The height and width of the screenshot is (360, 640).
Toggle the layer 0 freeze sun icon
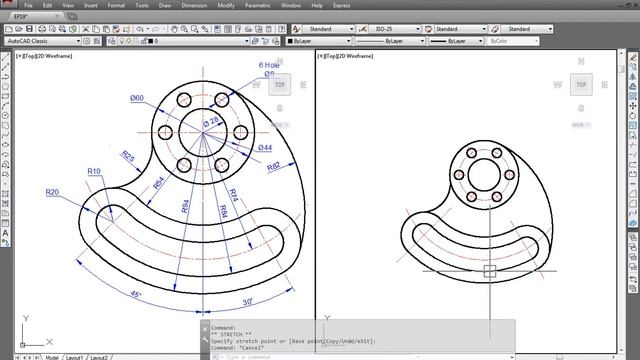(129, 41)
